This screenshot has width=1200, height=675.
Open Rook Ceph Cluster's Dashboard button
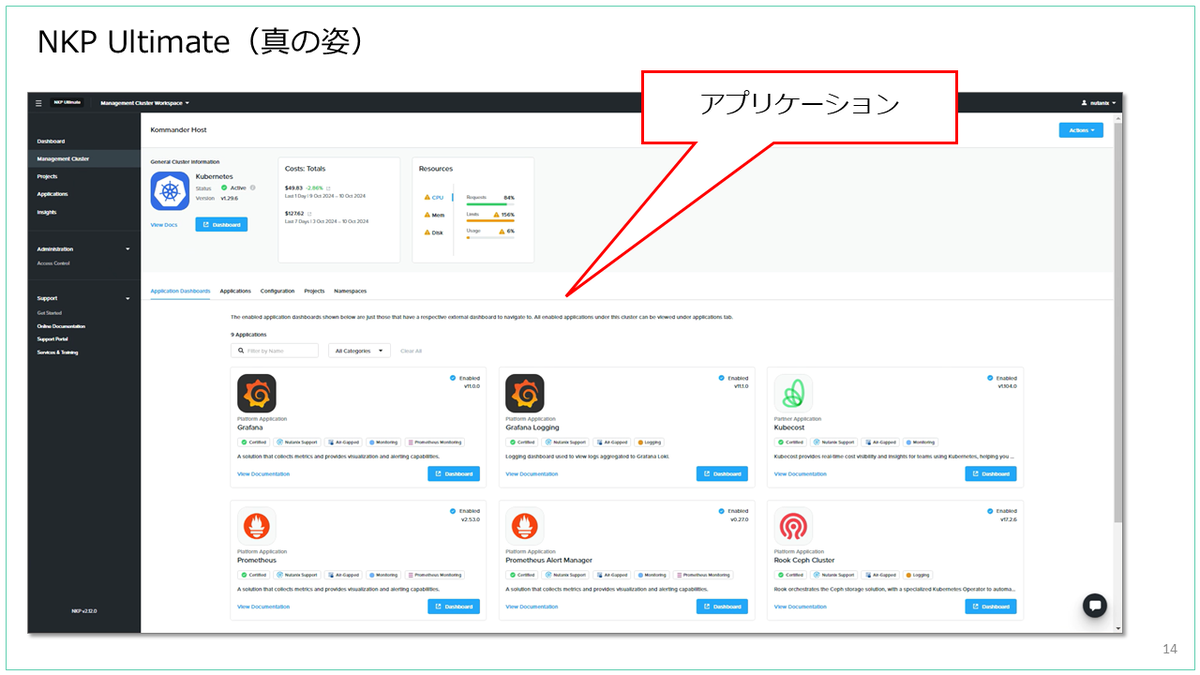pos(991,607)
